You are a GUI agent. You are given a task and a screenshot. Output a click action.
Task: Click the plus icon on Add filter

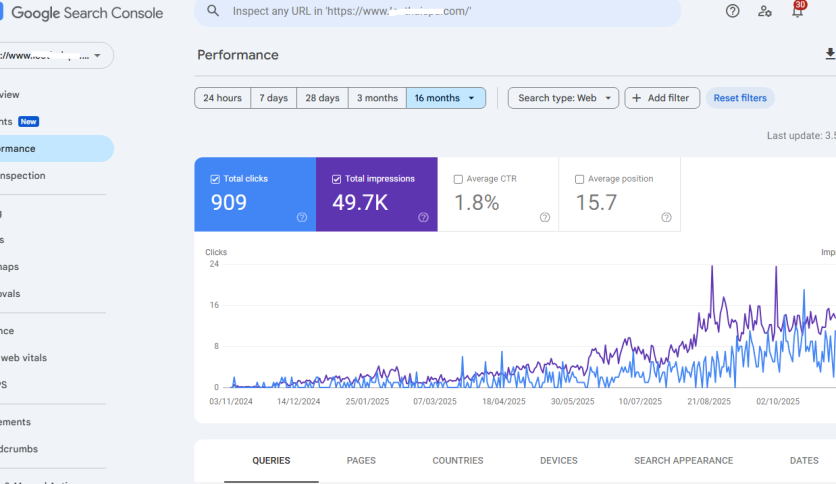pos(636,98)
